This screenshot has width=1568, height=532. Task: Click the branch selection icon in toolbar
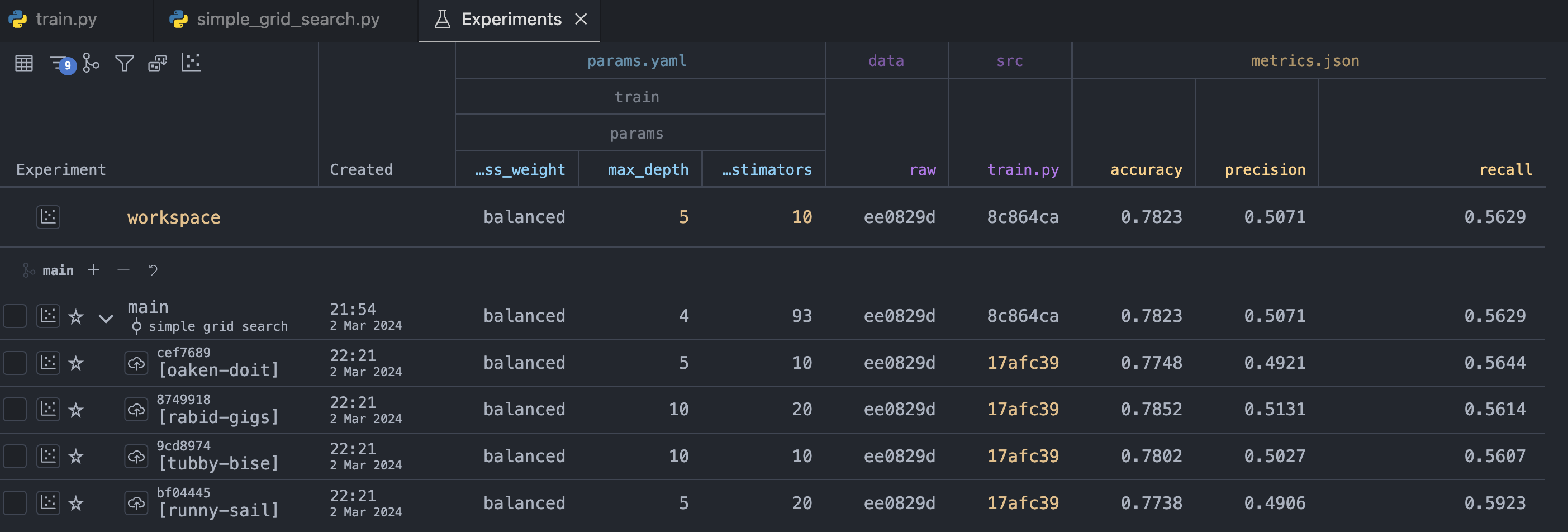91,63
